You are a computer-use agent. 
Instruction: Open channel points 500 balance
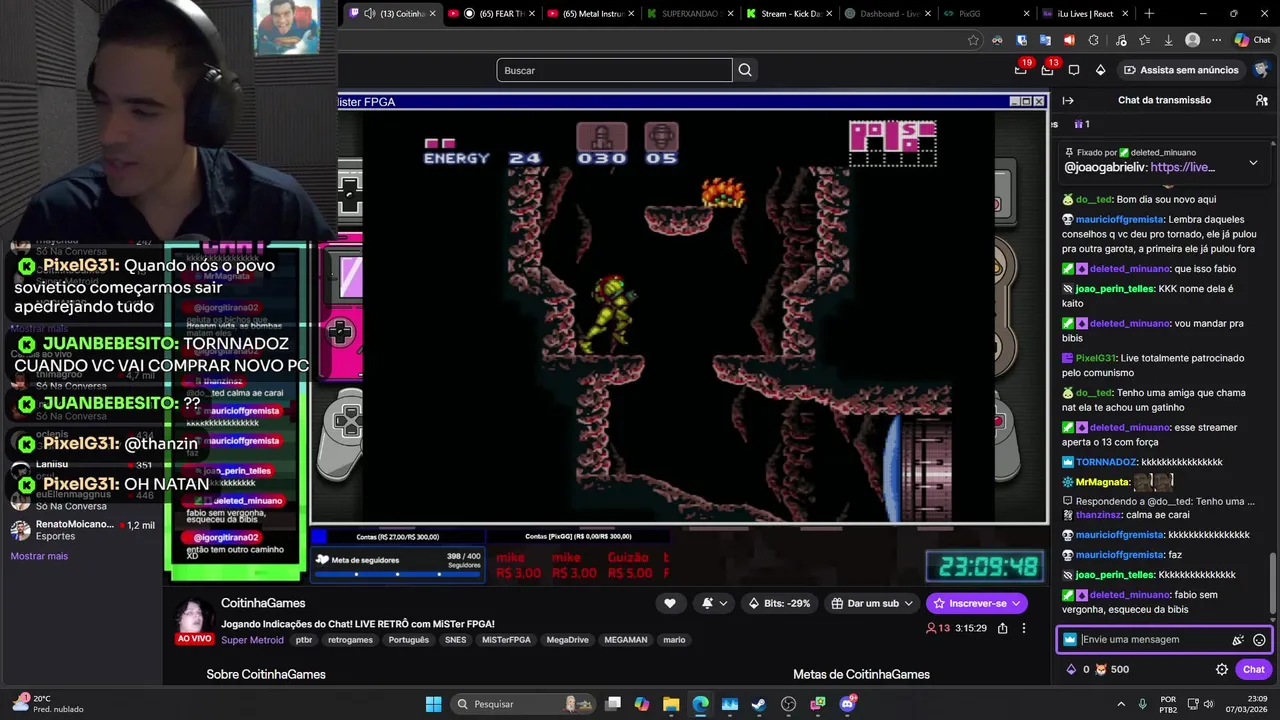(1112, 670)
